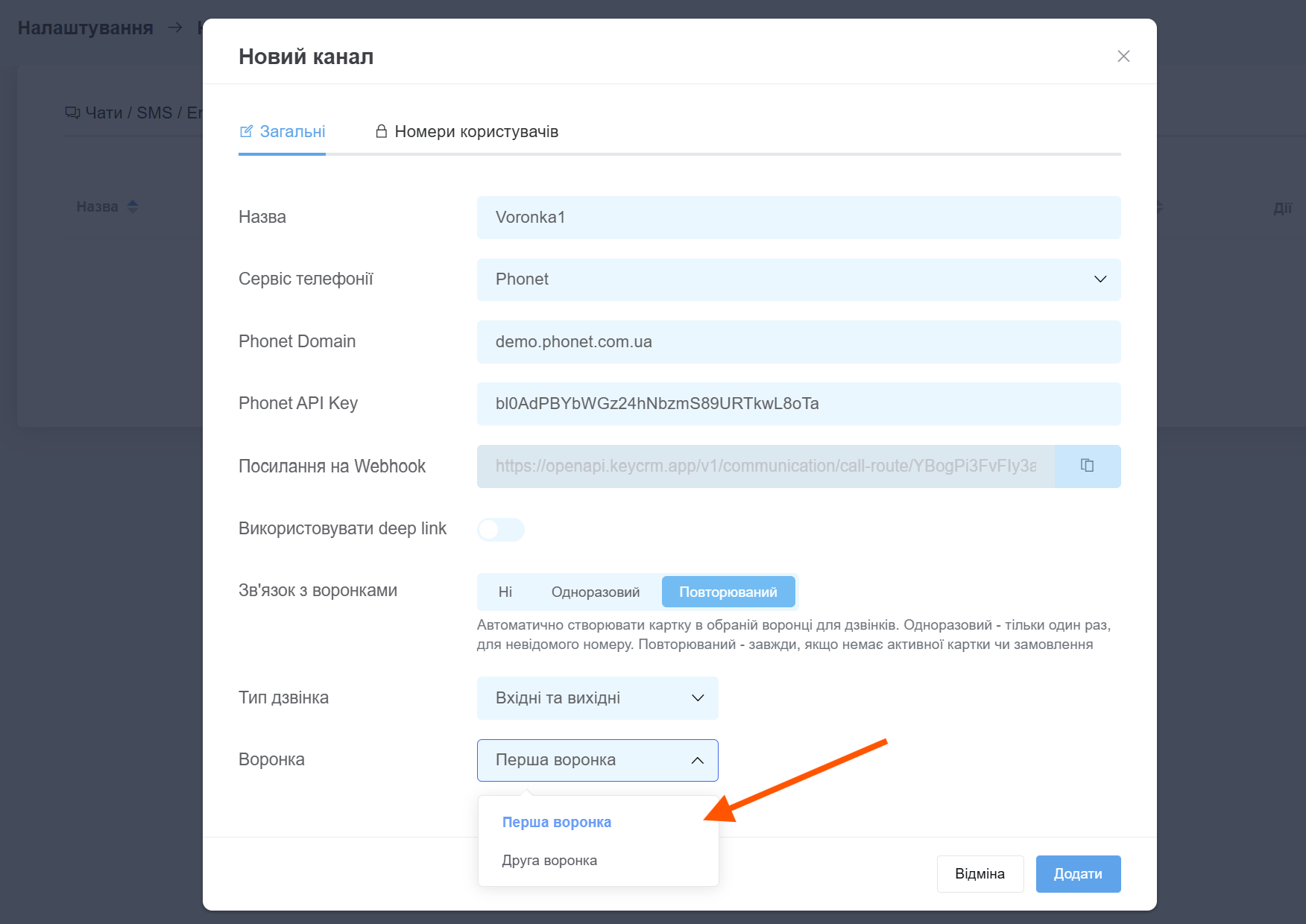The width and height of the screenshot is (1306, 924).
Task: Select Перша воронка in the dropdown list
Action: coord(556,822)
